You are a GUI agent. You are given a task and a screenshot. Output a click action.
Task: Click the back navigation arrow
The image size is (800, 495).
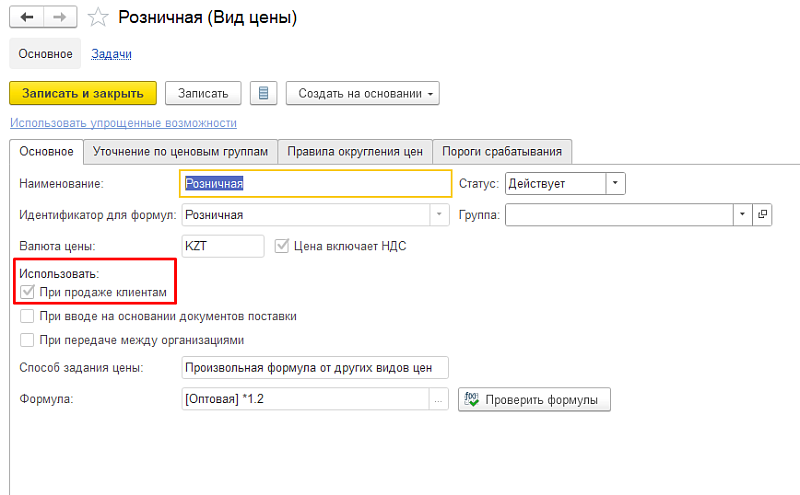click(26, 17)
